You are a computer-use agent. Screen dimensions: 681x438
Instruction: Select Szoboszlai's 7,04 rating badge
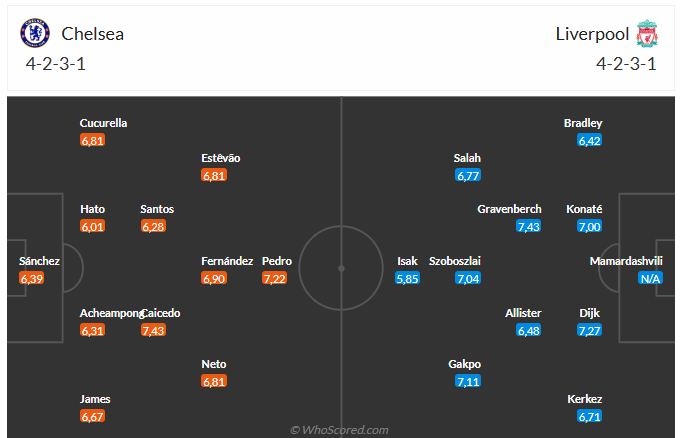tap(468, 278)
